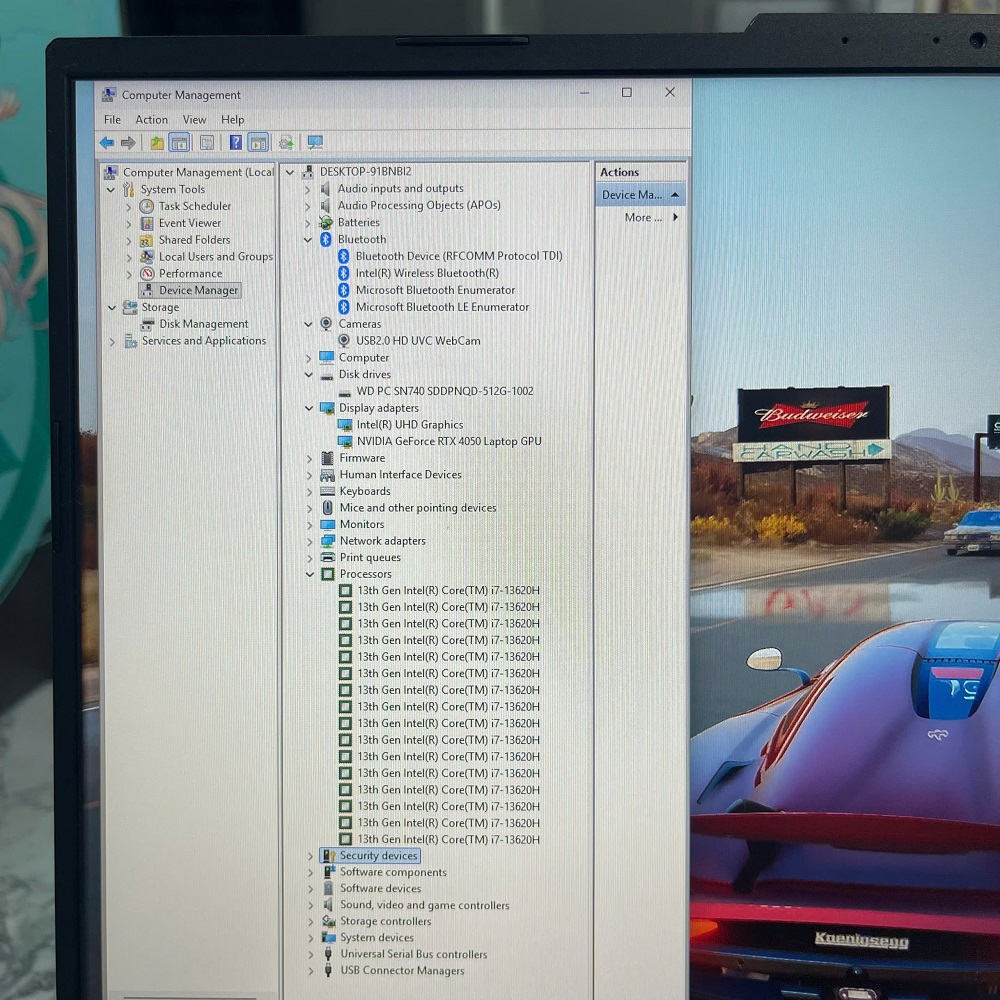Select the NVIDIA GeForce RTX 4050 Laptop GPU
1000x1000 pixels.
[448, 441]
